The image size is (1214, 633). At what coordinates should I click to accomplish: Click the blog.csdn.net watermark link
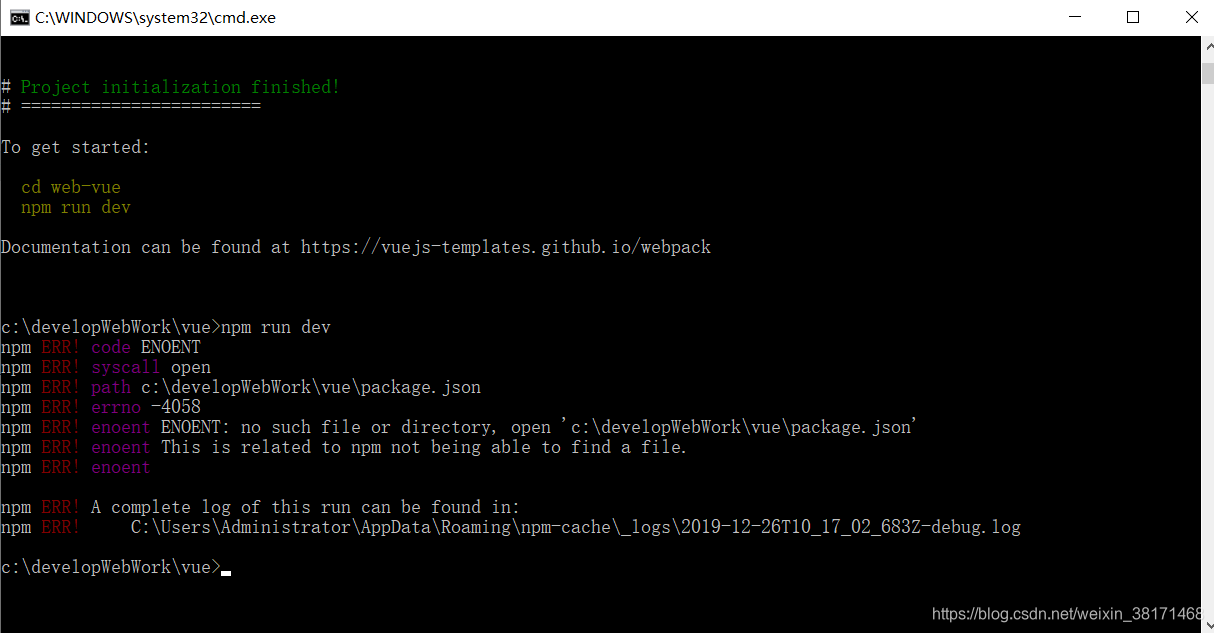click(x=1072, y=614)
